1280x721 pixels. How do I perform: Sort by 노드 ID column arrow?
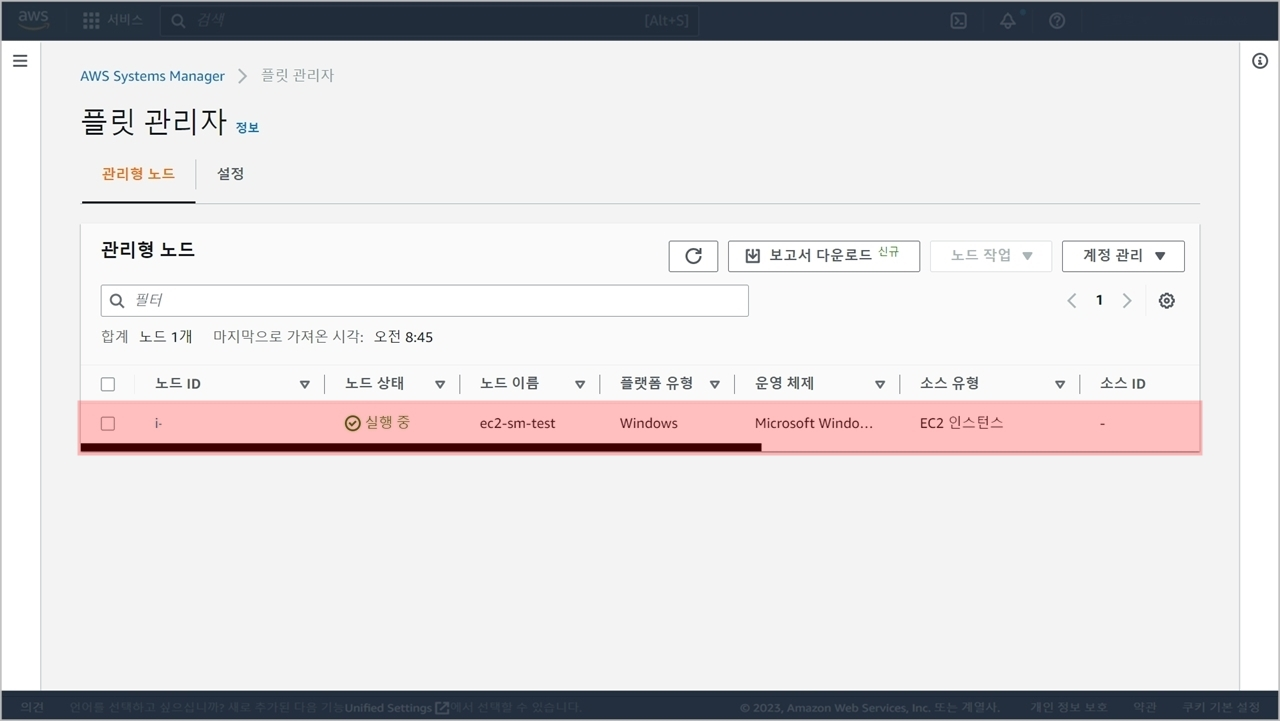[x=305, y=384]
